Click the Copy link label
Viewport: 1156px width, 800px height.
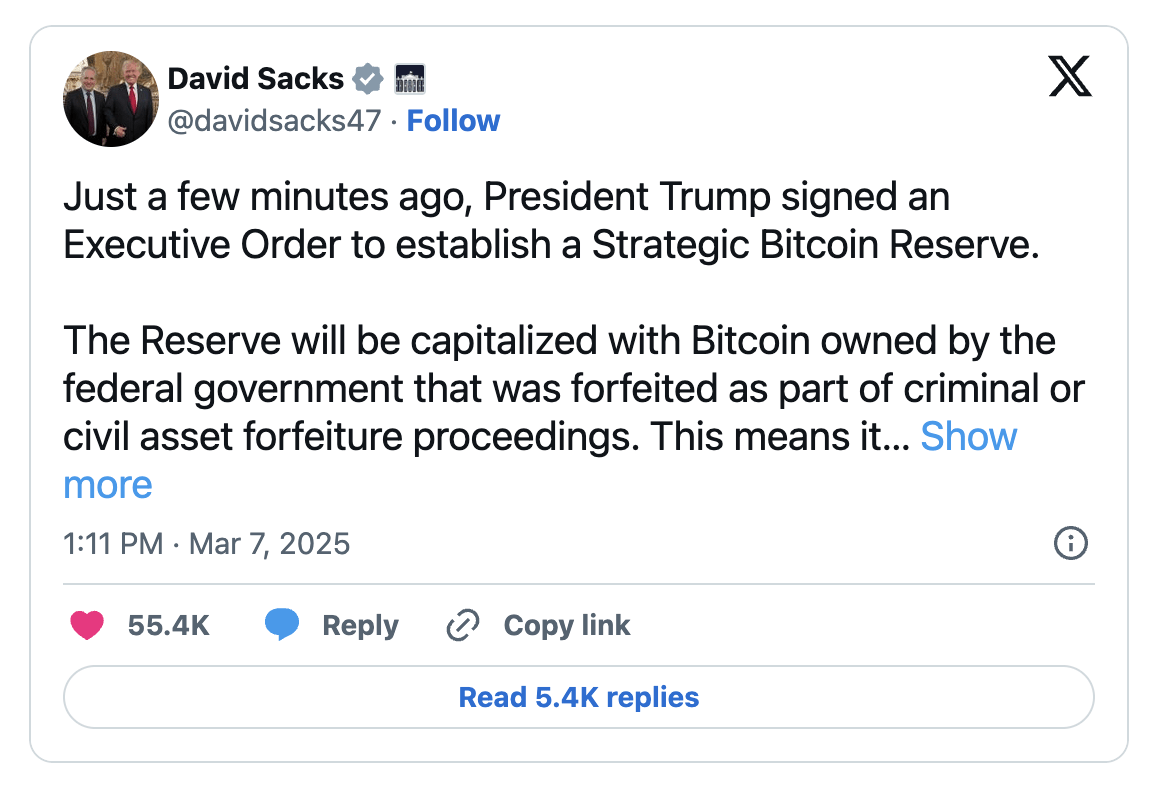(567, 626)
